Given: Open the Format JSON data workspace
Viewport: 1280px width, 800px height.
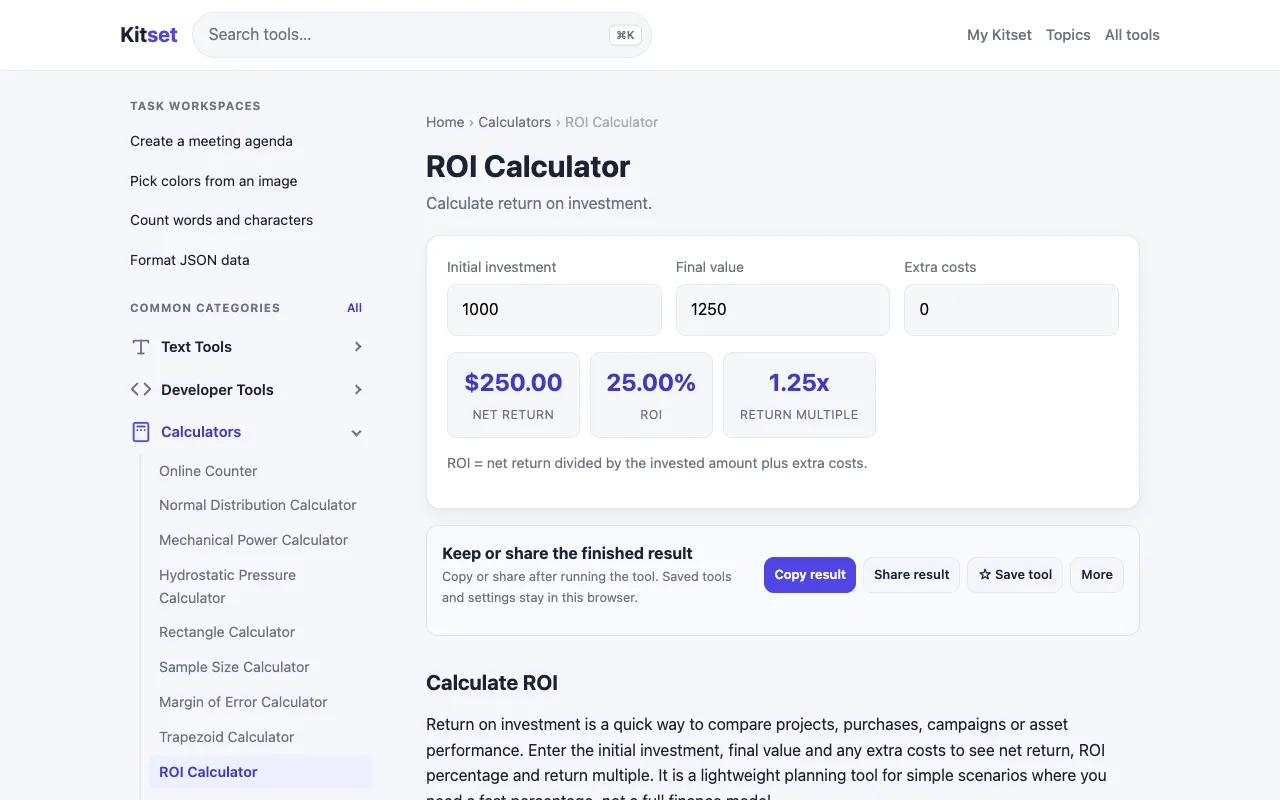Looking at the screenshot, I should pos(190,260).
